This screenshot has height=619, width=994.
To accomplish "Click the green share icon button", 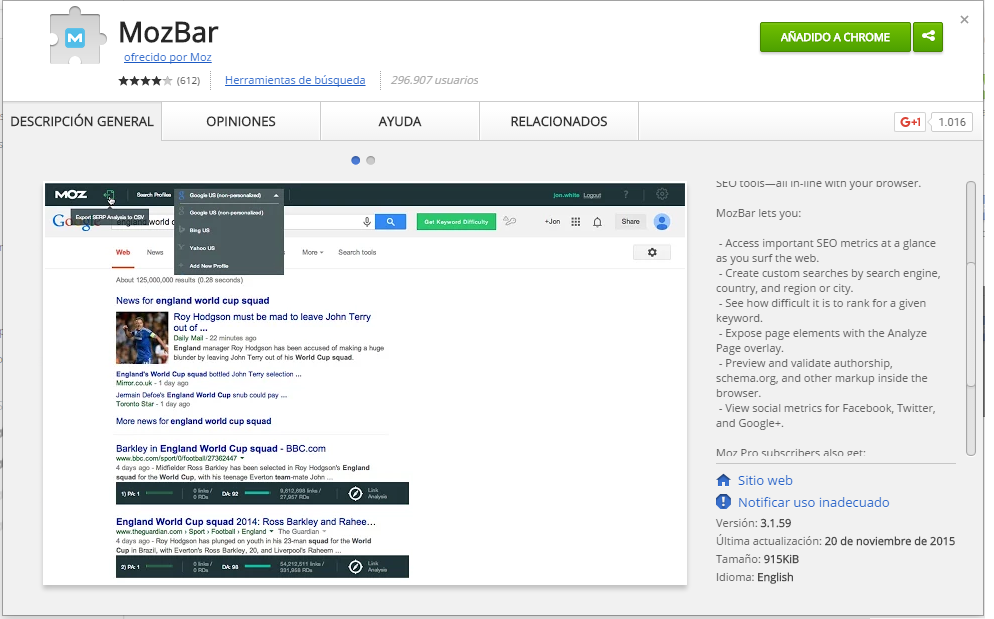I will [928, 37].
